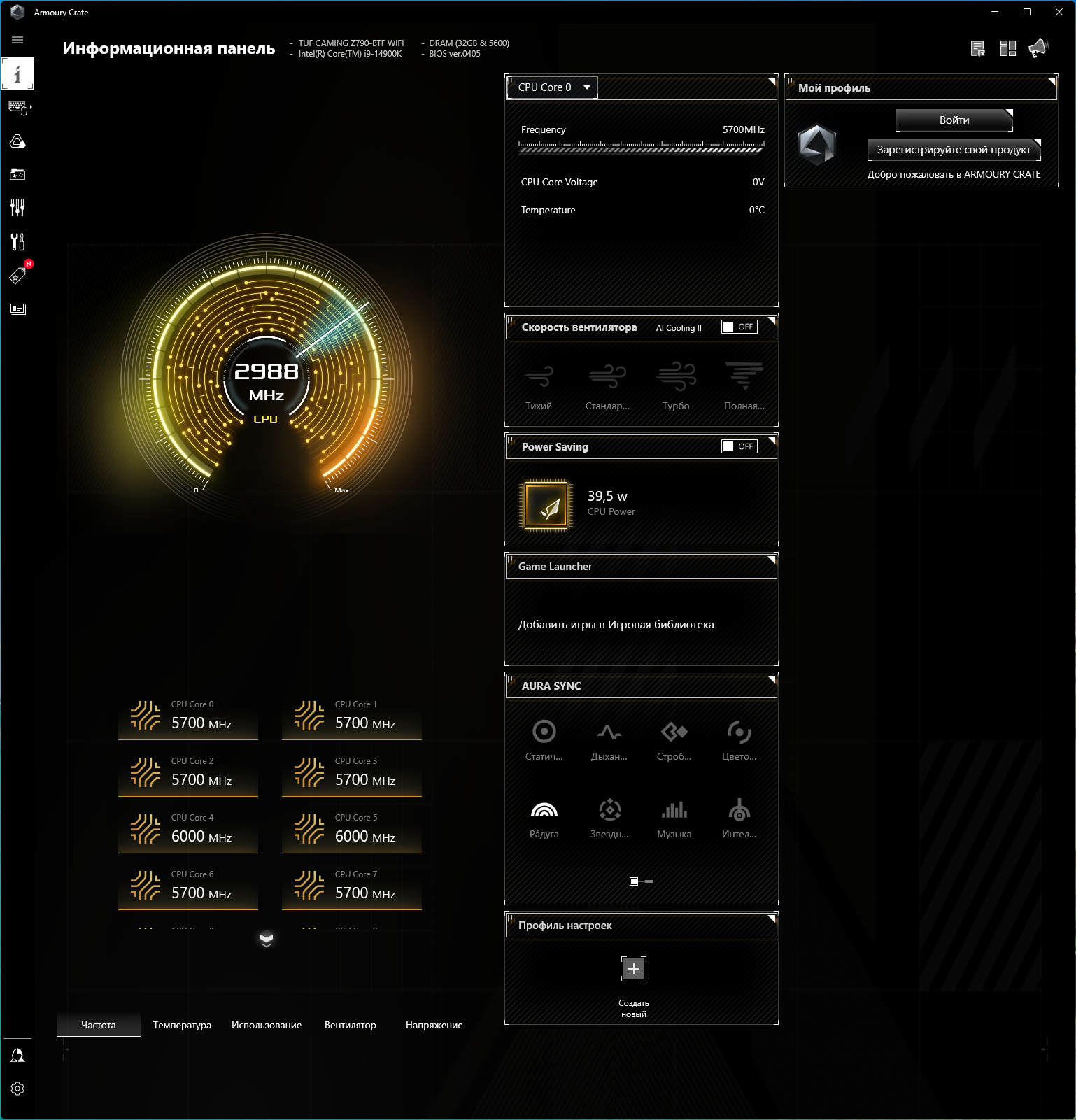Switch to the Вентилятор tab
The width and height of the screenshot is (1076, 1120).
(351, 1025)
